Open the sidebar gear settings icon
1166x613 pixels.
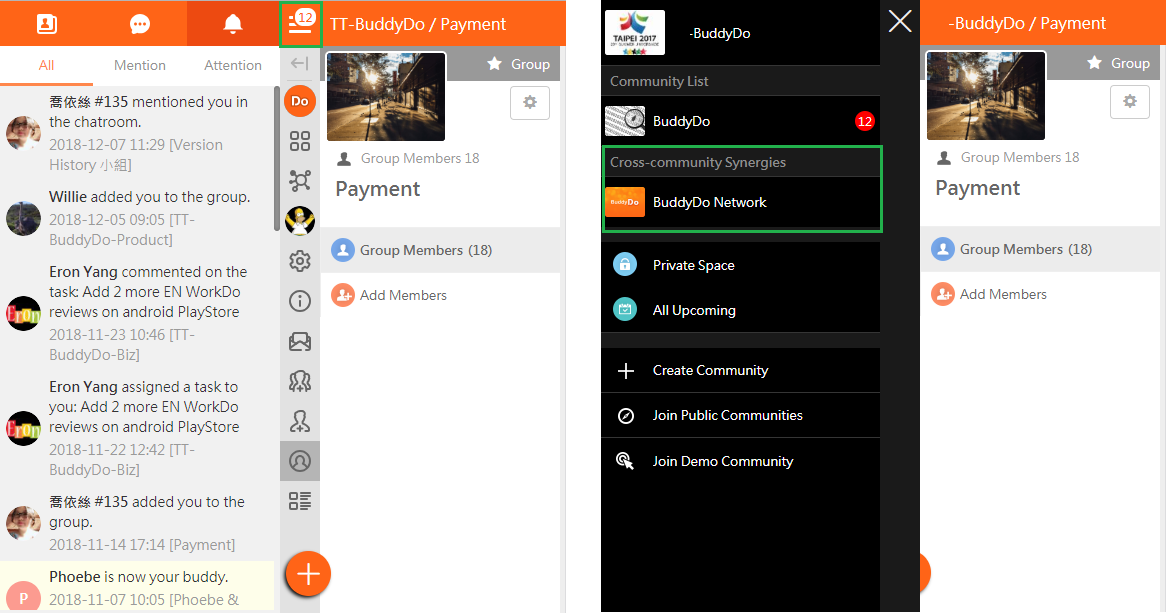click(300, 261)
